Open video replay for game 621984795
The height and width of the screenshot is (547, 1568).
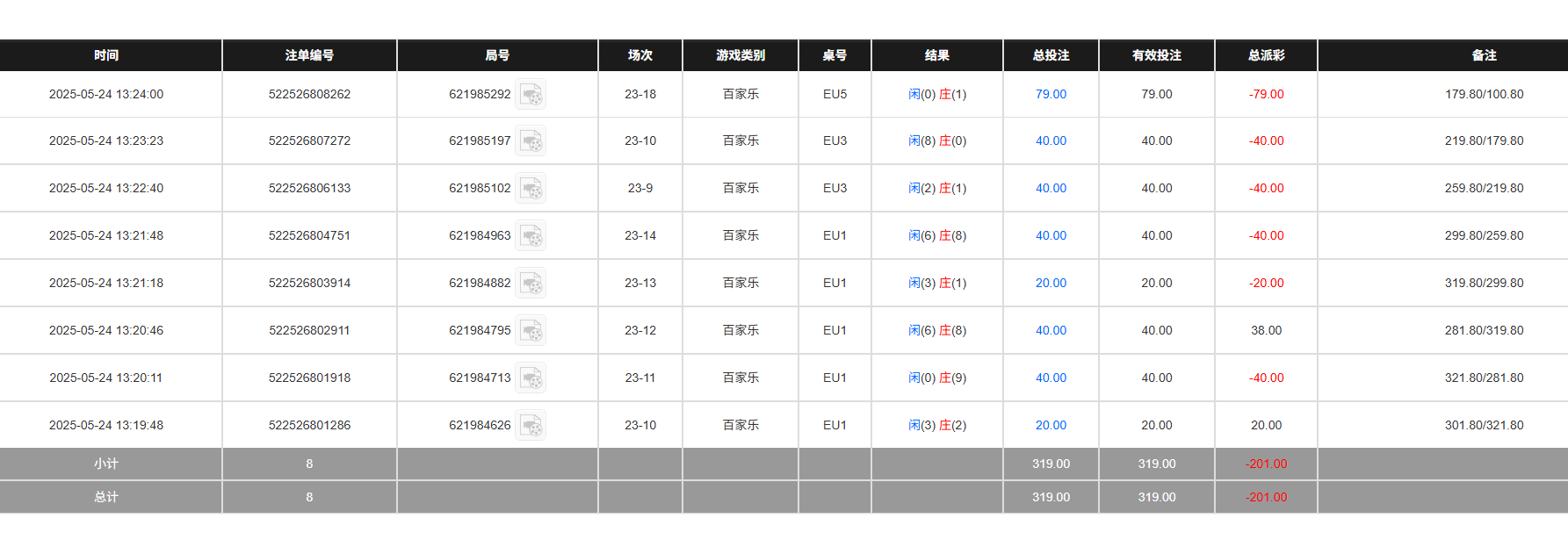point(531,330)
